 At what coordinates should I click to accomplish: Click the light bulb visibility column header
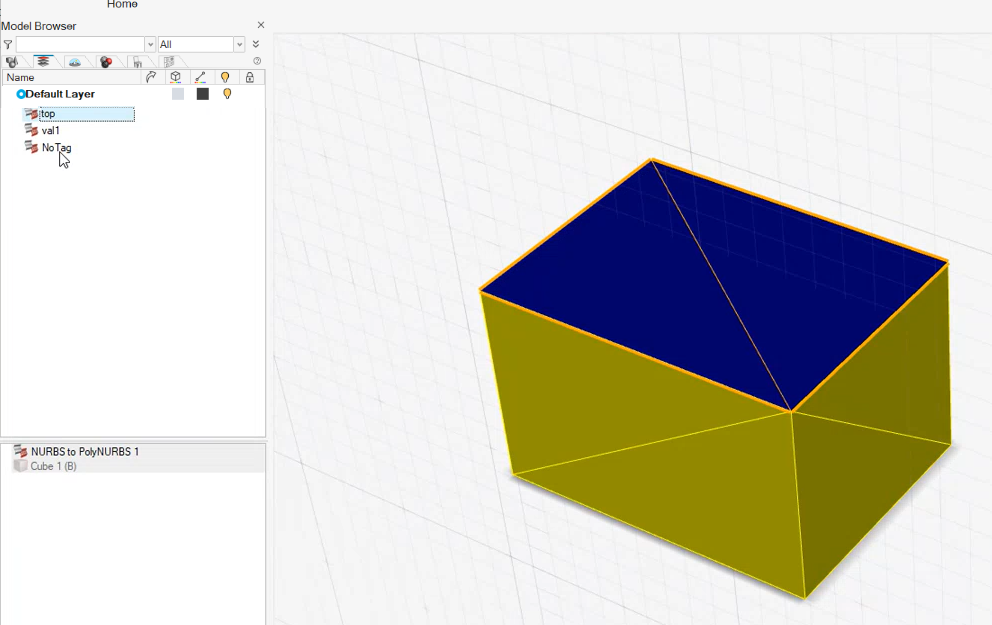(225, 77)
